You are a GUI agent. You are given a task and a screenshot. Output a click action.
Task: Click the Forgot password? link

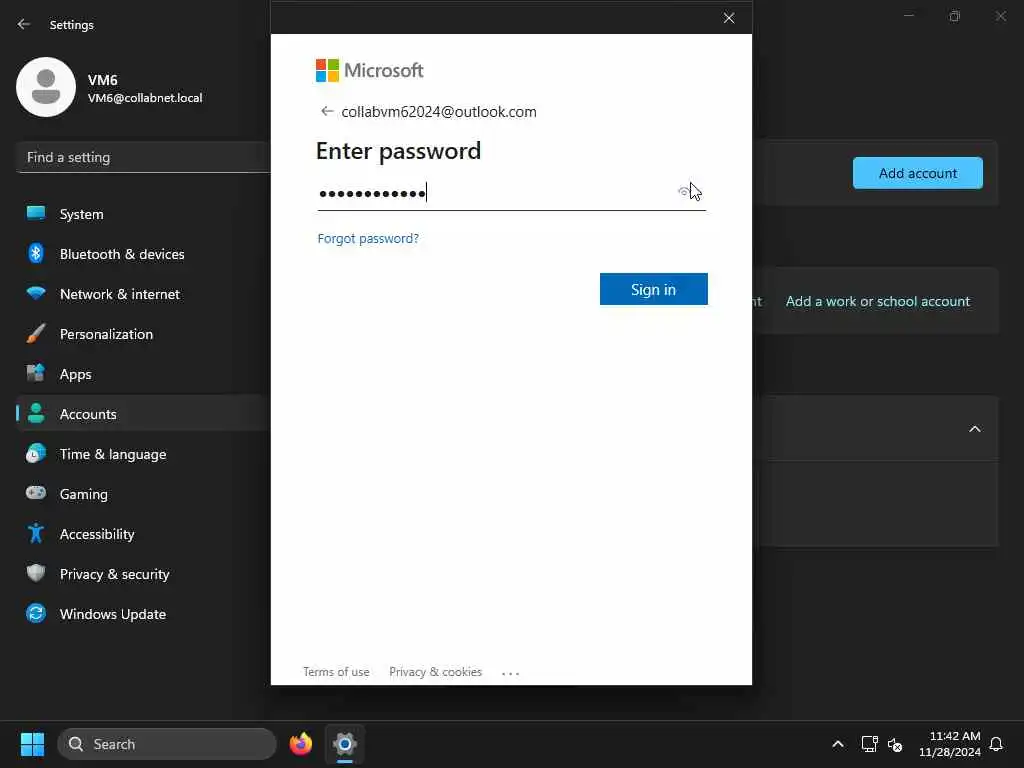click(368, 239)
